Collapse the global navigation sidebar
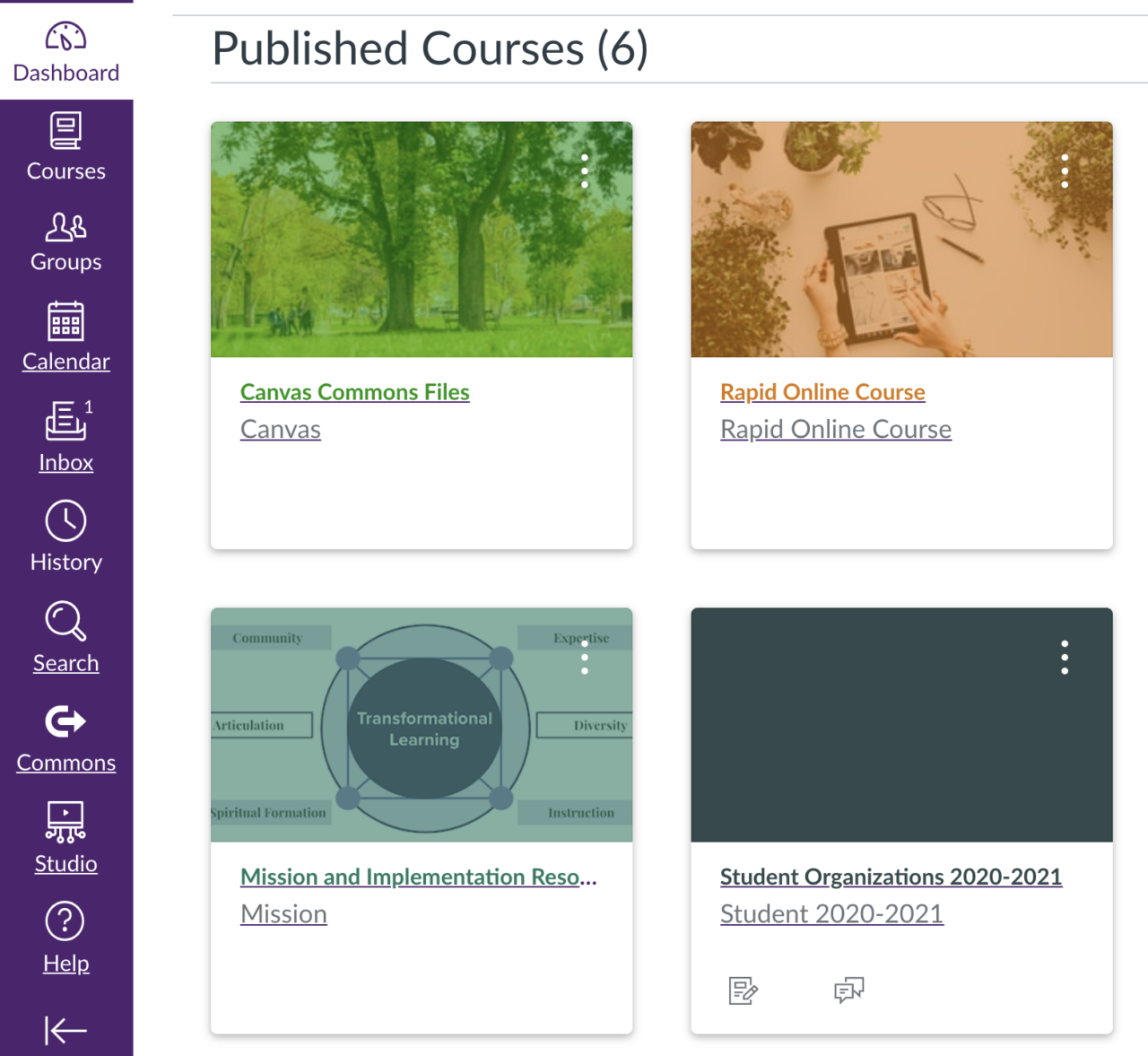The width and height of the screenshot is (1148, 1056). pos(65,1030)
